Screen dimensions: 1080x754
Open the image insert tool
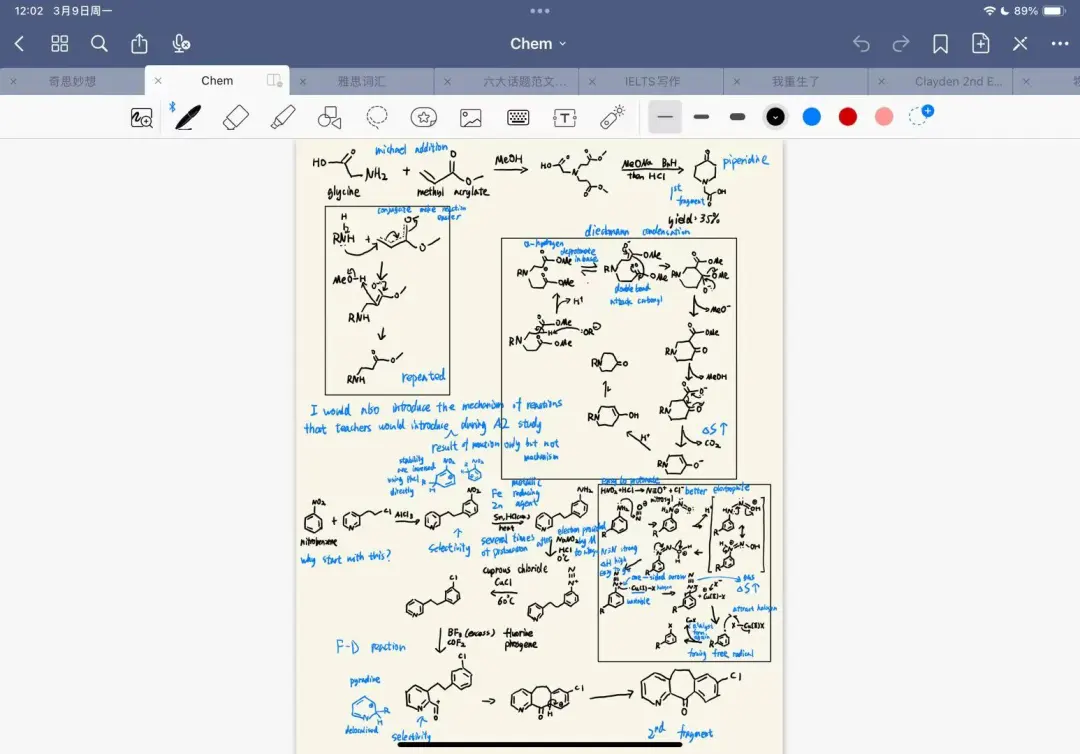[471, 117]
